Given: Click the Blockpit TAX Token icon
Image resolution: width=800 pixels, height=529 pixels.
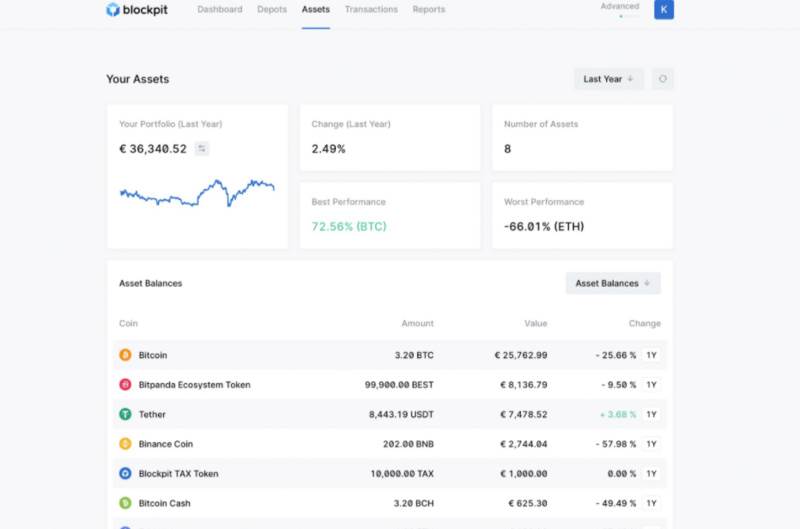Looking at the screenshot, I should (x=125, y=473).
